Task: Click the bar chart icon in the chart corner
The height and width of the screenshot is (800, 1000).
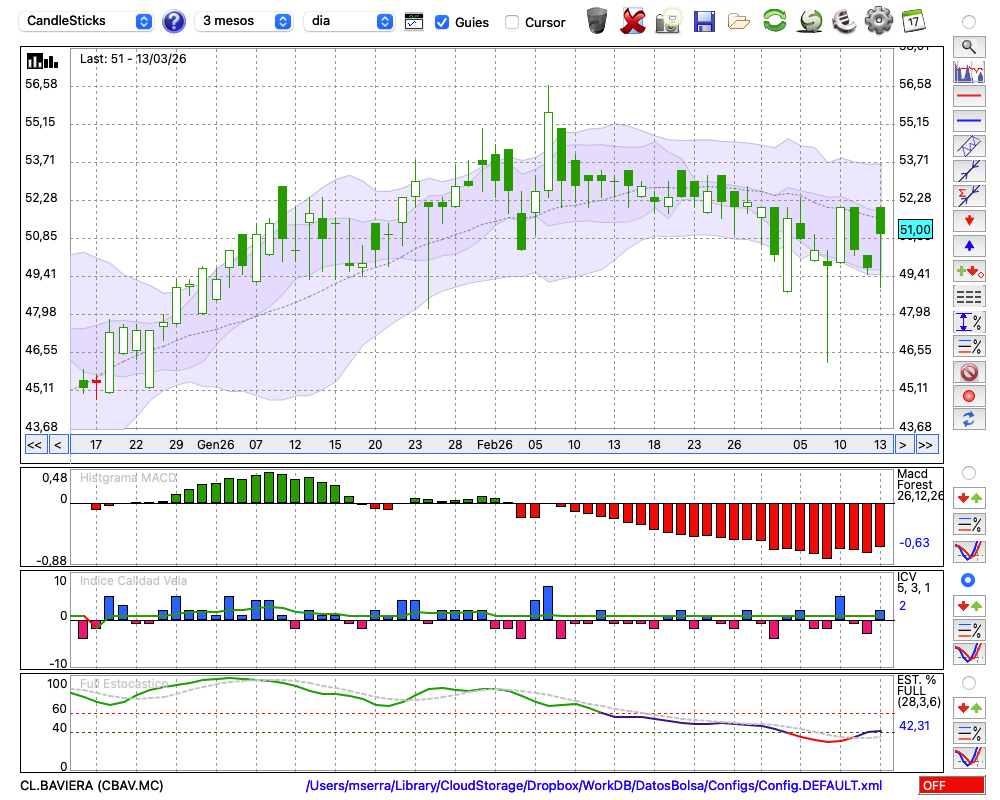Action: tap(42, 61)
